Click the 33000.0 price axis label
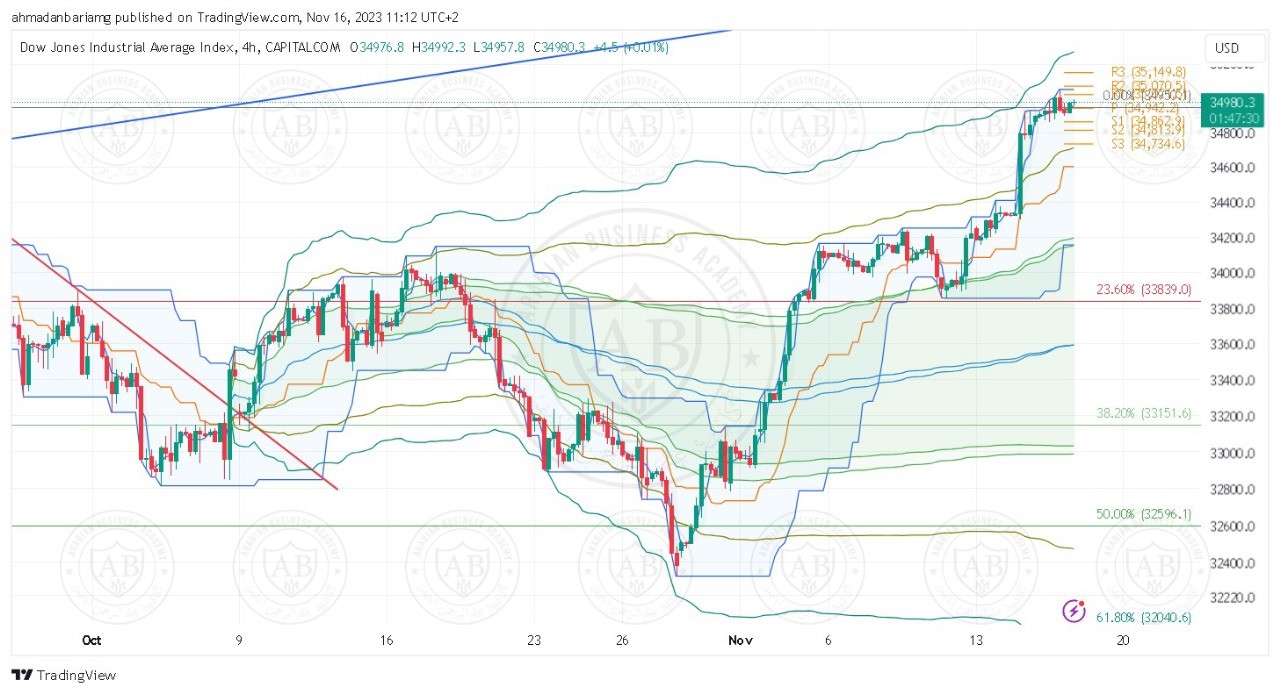Viewport: 1280px width, 694px height. (1232, 453)
